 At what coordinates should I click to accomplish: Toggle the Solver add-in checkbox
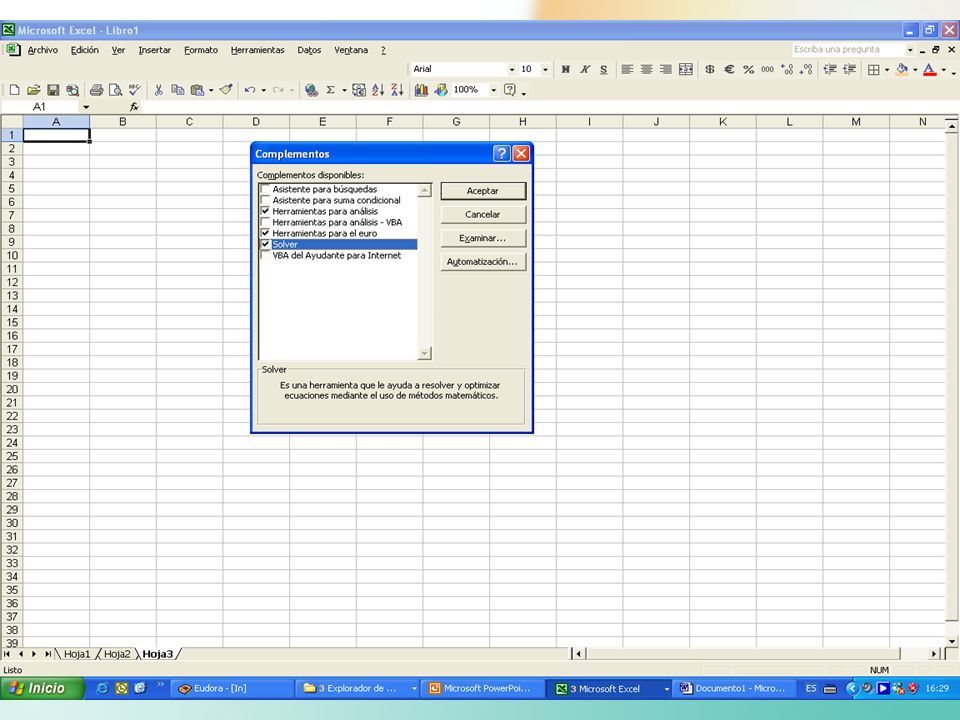pyautogui.click(x=265, y=244)
